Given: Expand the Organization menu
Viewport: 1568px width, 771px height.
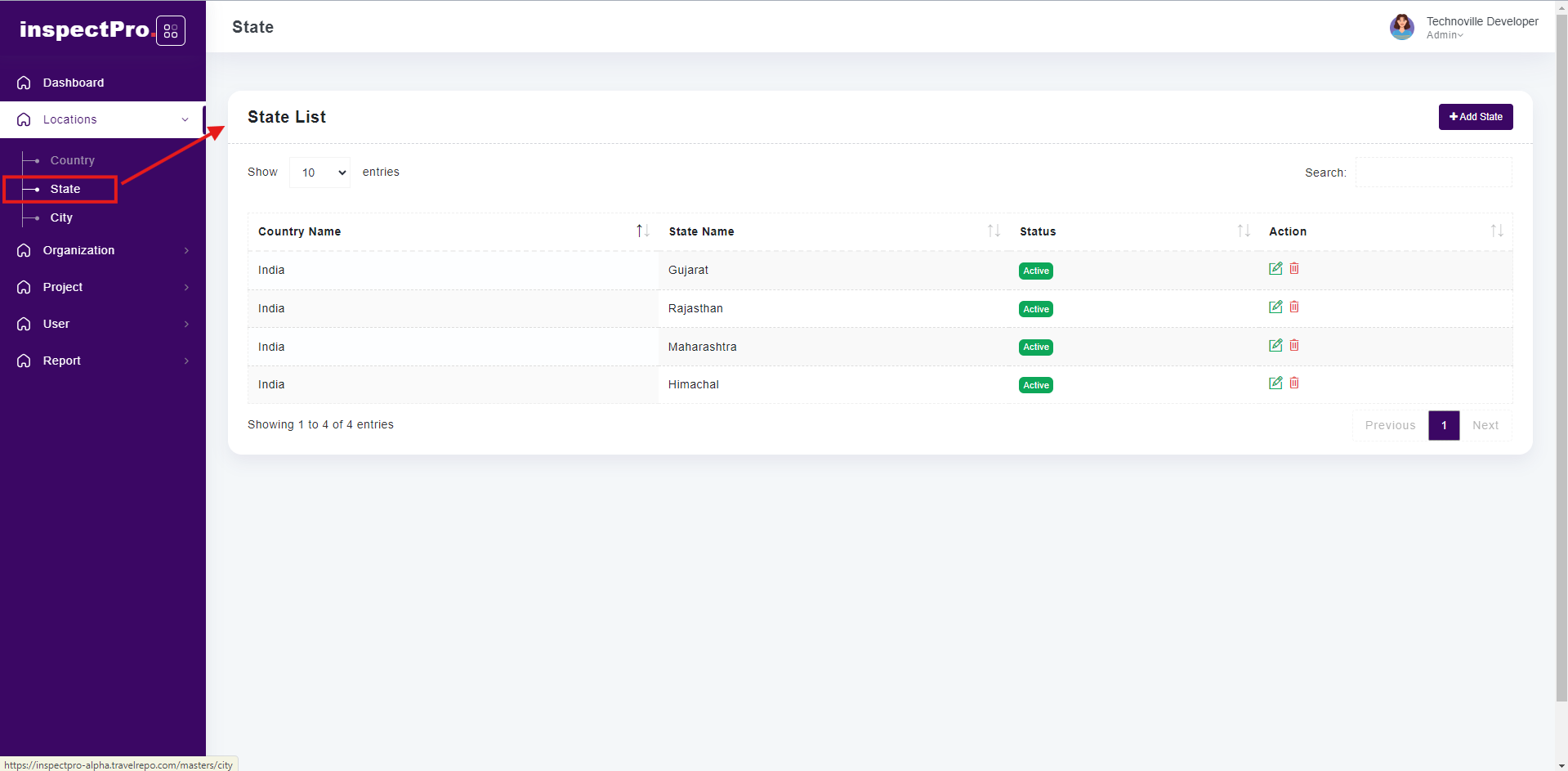Looking at the screenshot, I should pyautogui.click(x=103, y=250).
